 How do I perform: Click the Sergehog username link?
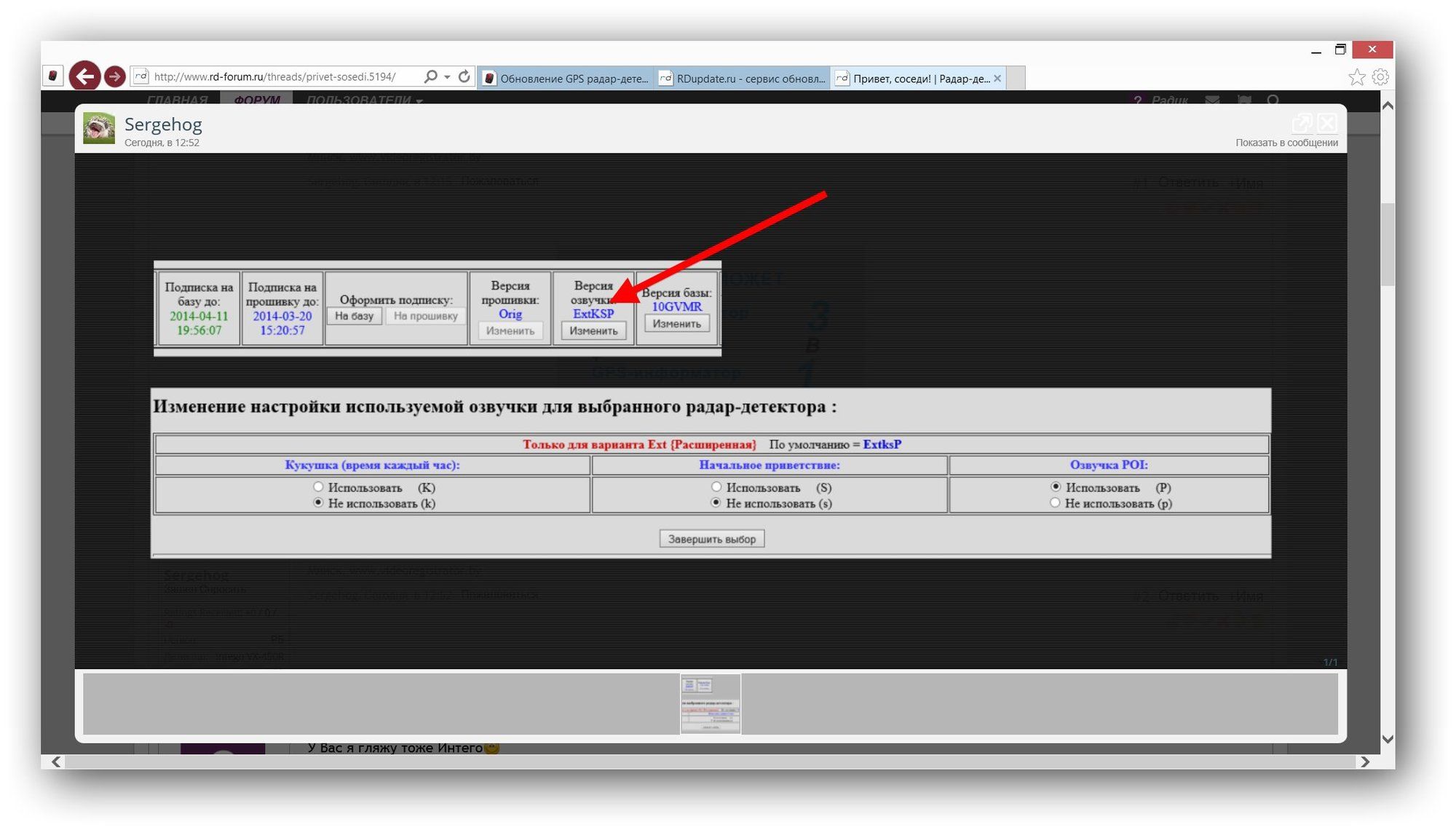pos(163,125)
